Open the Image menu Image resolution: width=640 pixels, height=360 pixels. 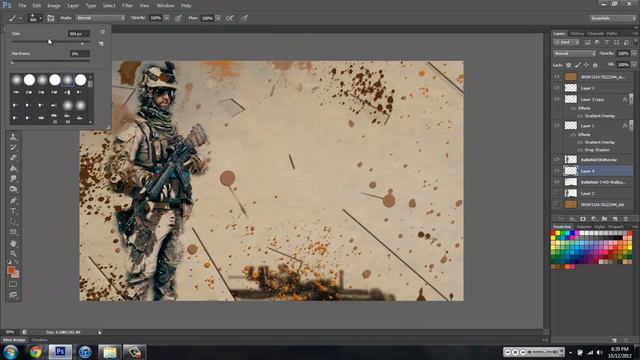pyautogui.click(x=54, y=6)
